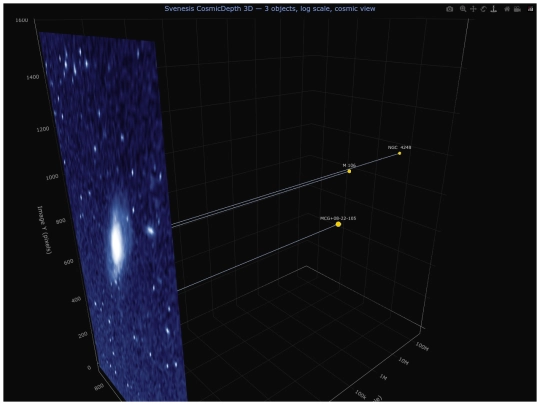The height and width of the screenshot is (405, 540).
Task: Choose the turntable rotation tool
Action: tap(494, 9)
